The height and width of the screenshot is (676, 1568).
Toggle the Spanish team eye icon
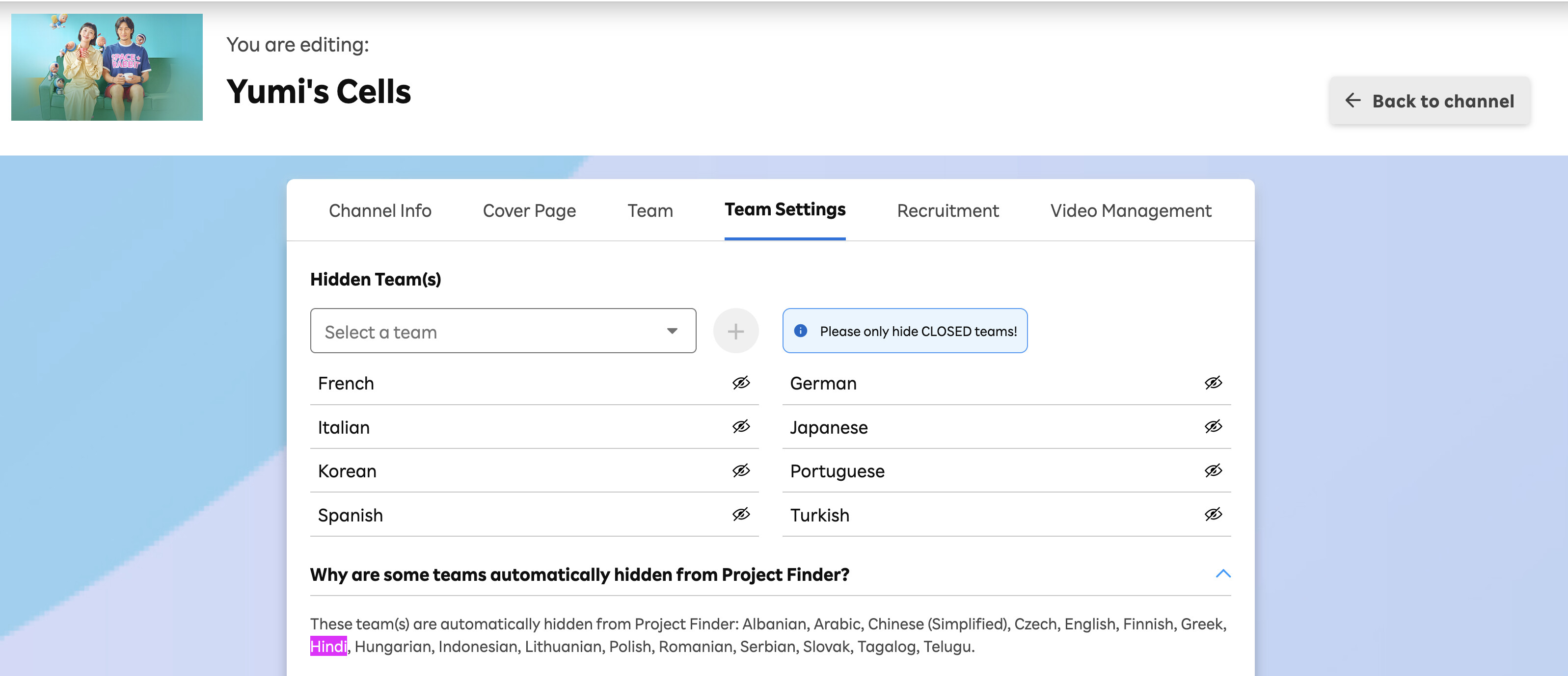(741, 514)
